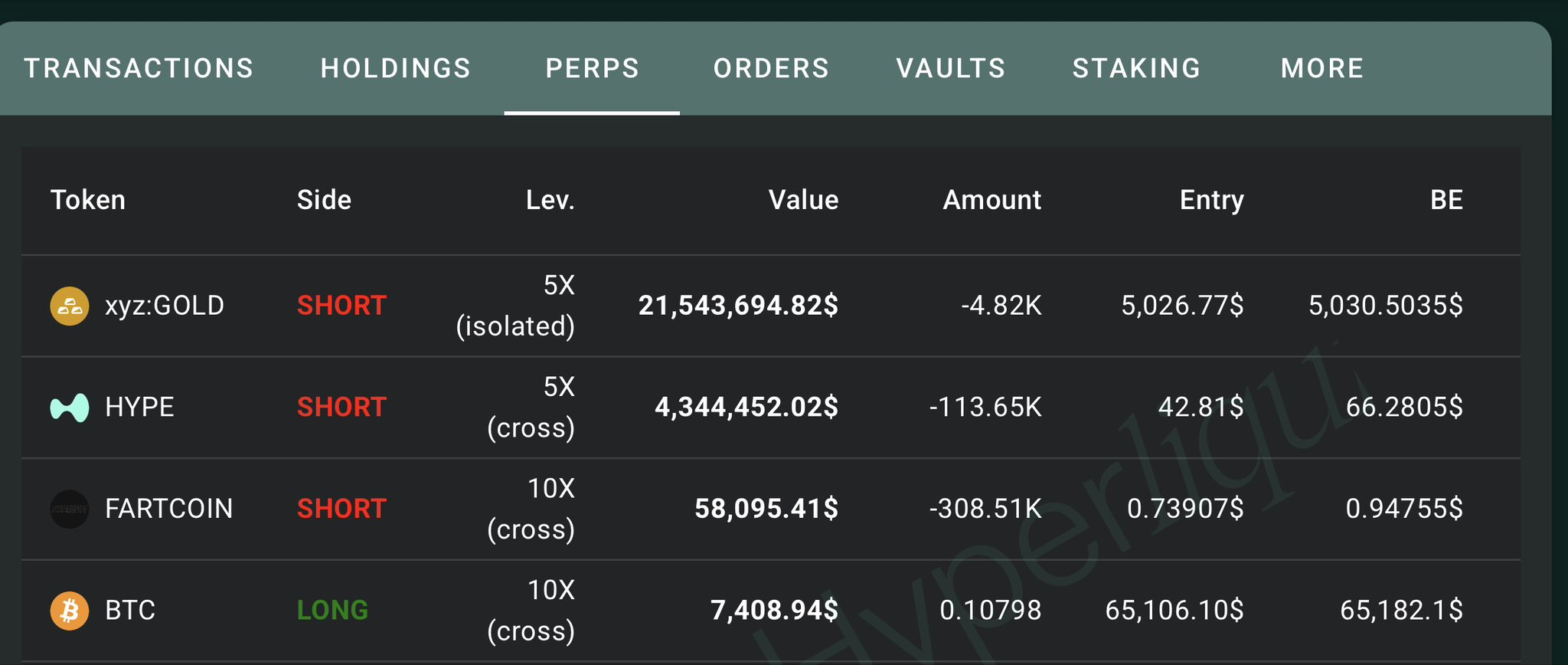Image resolution: width=1568 pixels, height=665 pixels.
Task: Click the FARTCOIN token icon
Action: pos(70,509)
